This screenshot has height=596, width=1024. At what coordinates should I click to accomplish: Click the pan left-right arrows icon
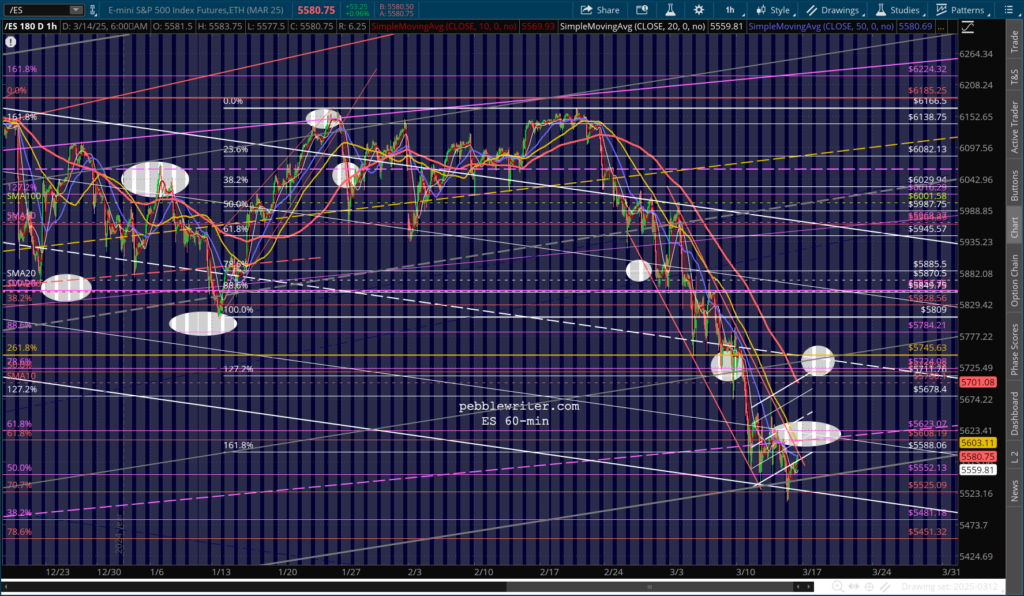click(854, 587)
